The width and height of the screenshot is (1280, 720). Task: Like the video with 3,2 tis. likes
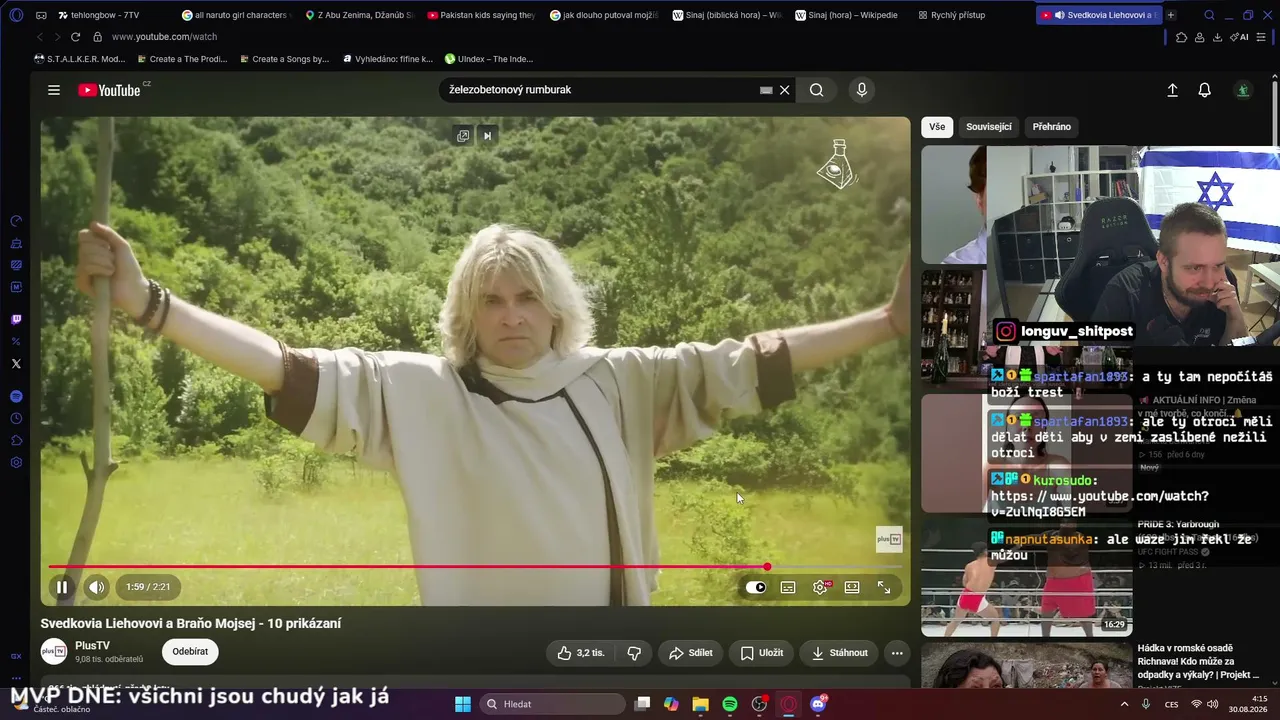point(580,653)
